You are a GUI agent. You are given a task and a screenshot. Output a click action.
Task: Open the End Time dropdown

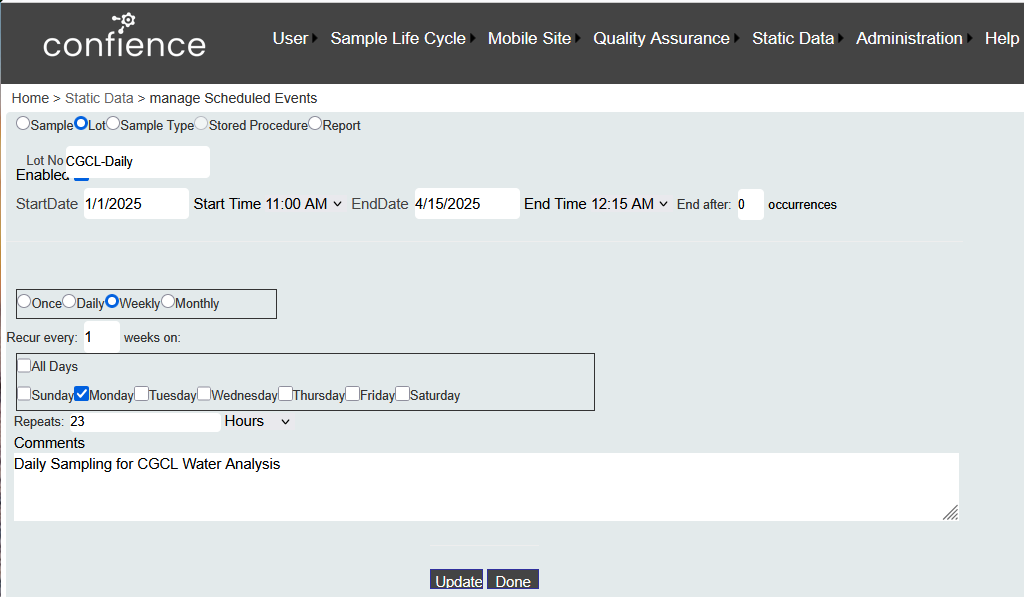click(x=630, y=204)
